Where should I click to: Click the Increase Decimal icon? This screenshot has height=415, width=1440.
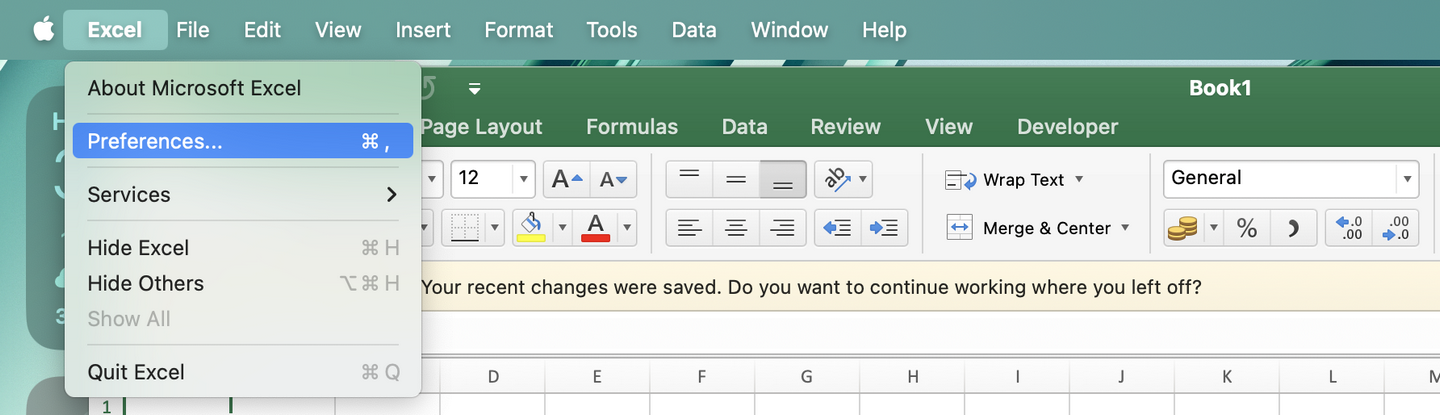(x=1349, y=228)
